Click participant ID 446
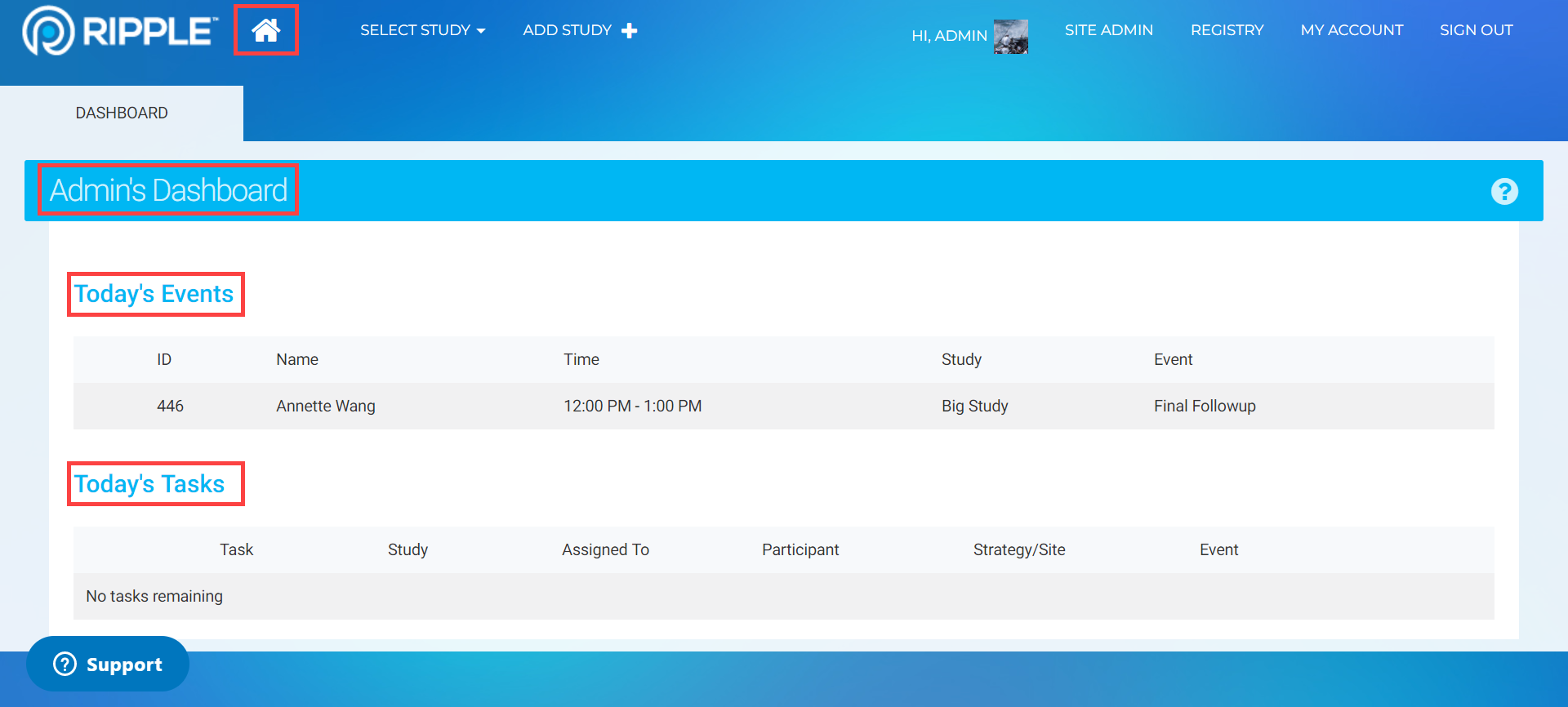 [x=170, y=406]
